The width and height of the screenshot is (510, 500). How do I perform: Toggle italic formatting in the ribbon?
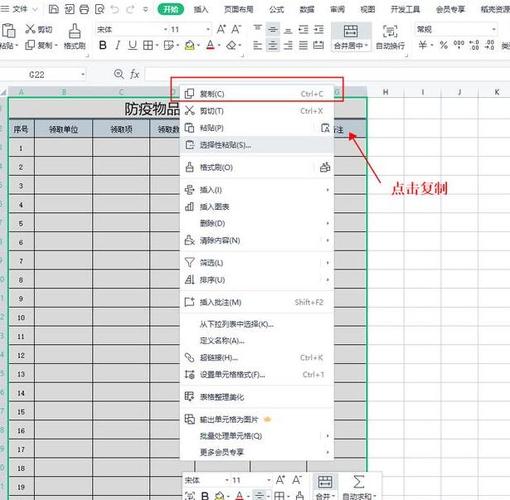pos(117,45)
